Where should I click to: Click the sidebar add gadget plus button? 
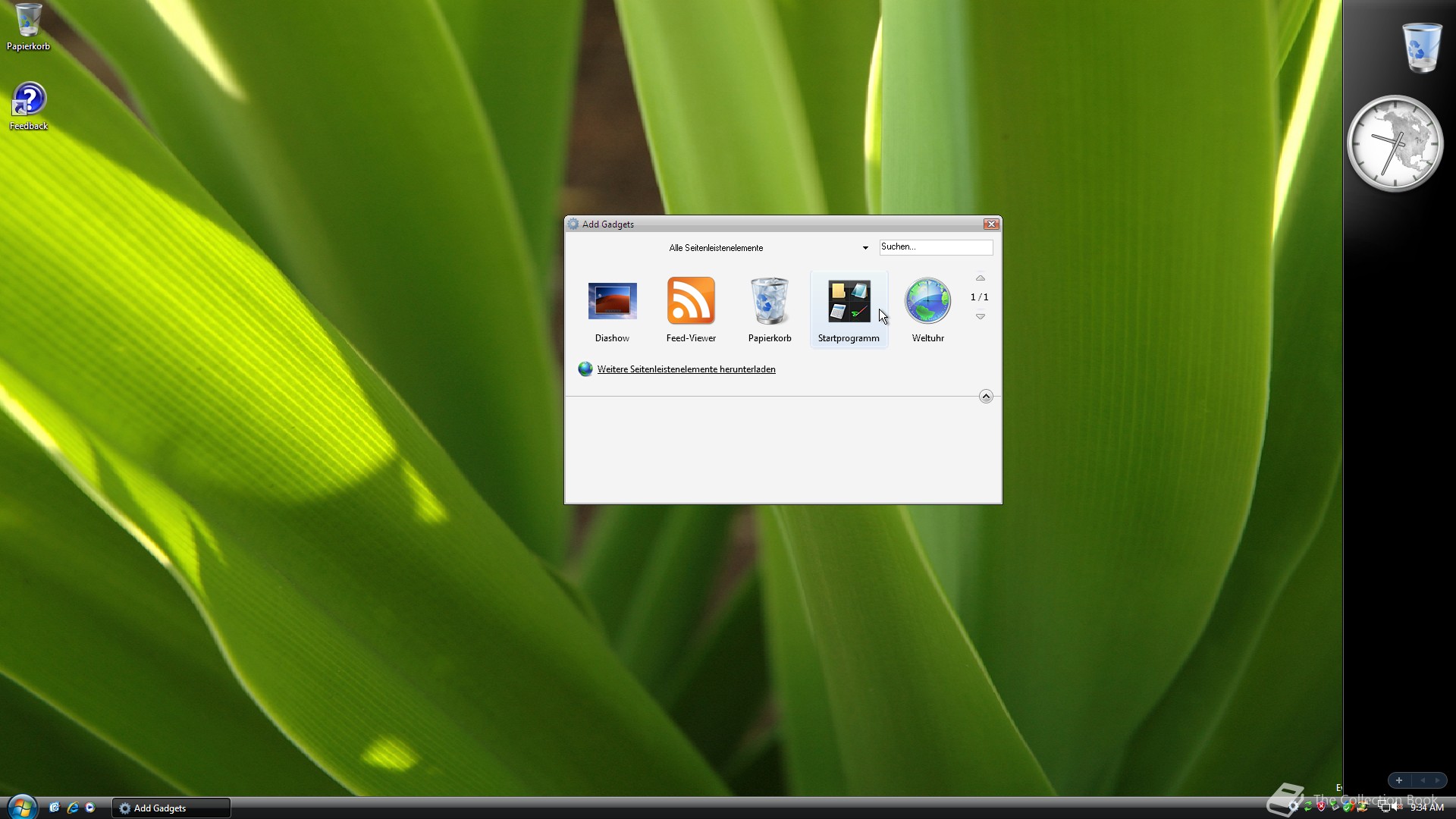pyautogui.click(x=1399, y=780)
